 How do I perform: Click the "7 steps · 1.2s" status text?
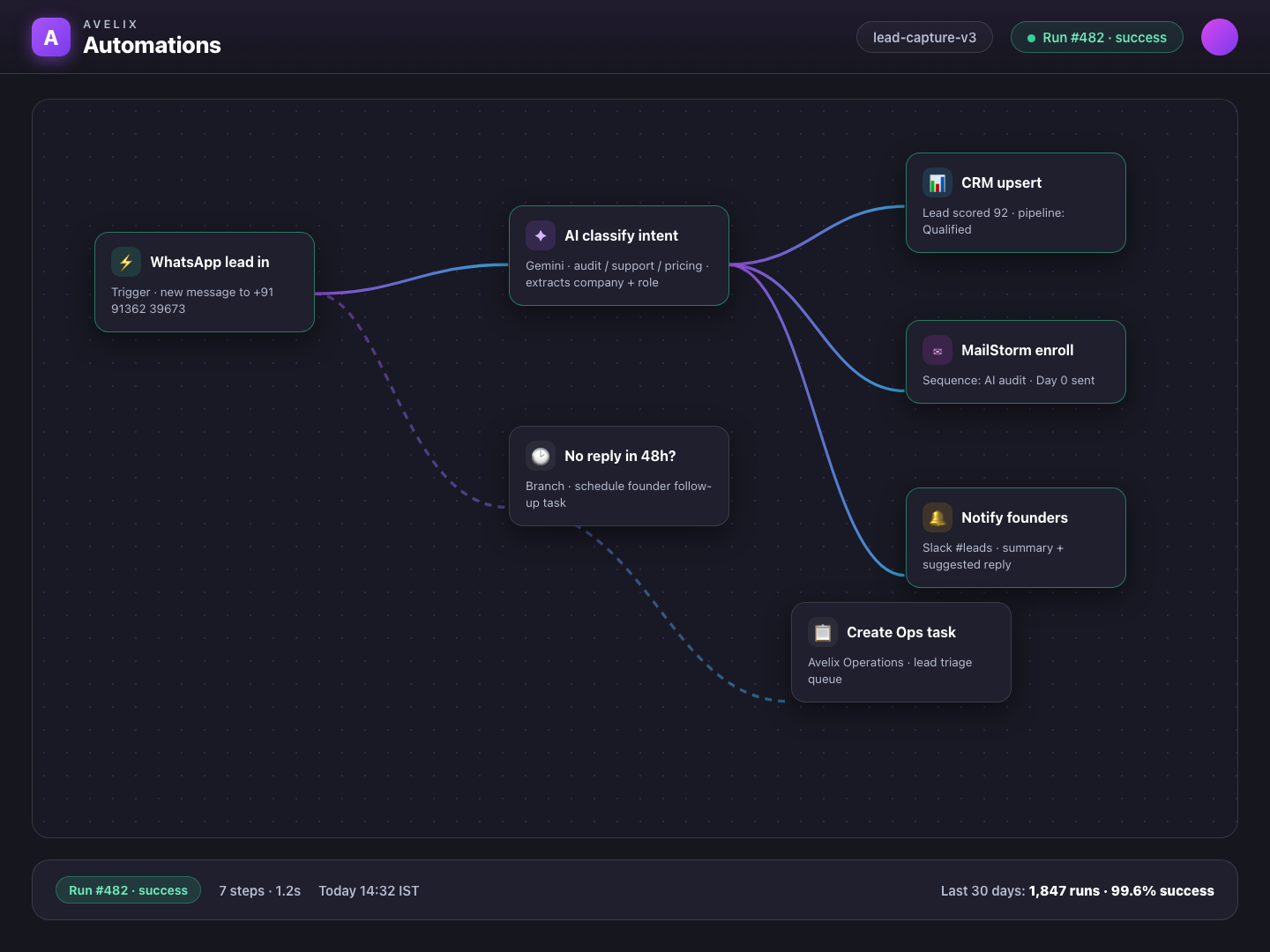coord(259,890)
